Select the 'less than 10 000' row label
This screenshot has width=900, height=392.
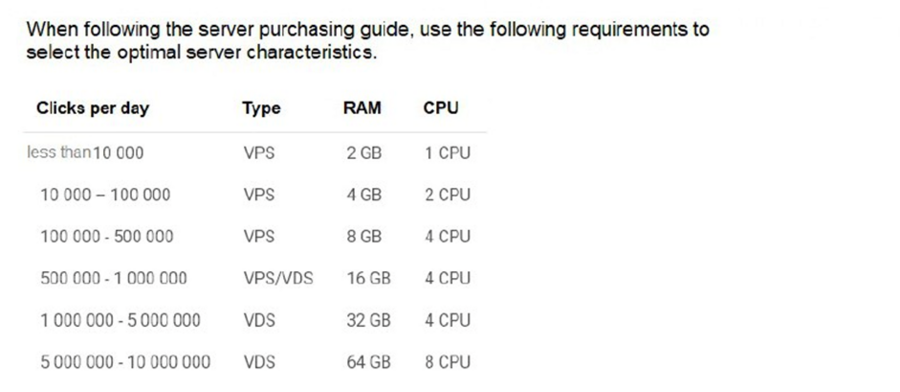point(85,153)
